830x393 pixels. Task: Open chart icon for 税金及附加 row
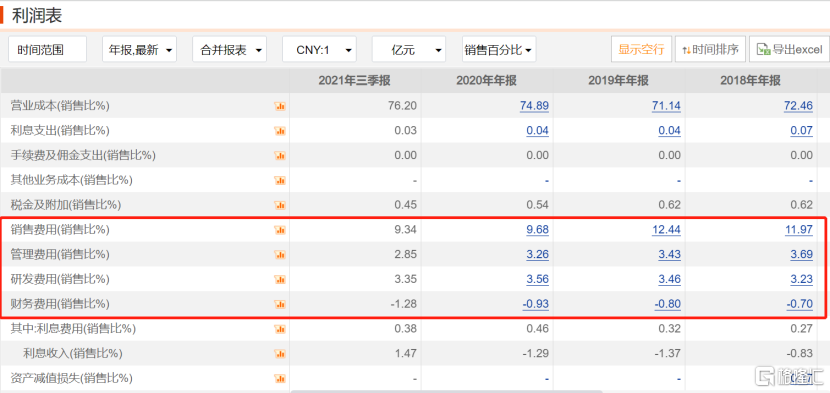pos(280,206)
